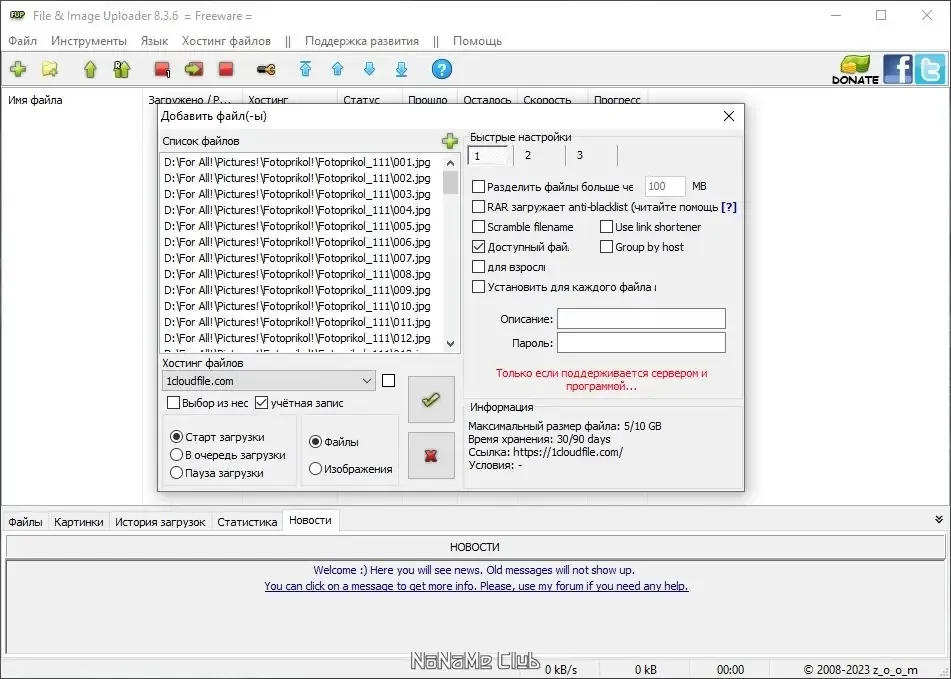Image resolution: width=951 pixels, height=679 pixels.
Task: Confirm dialog with green checkmark button
Action: (x=431, y=400)
